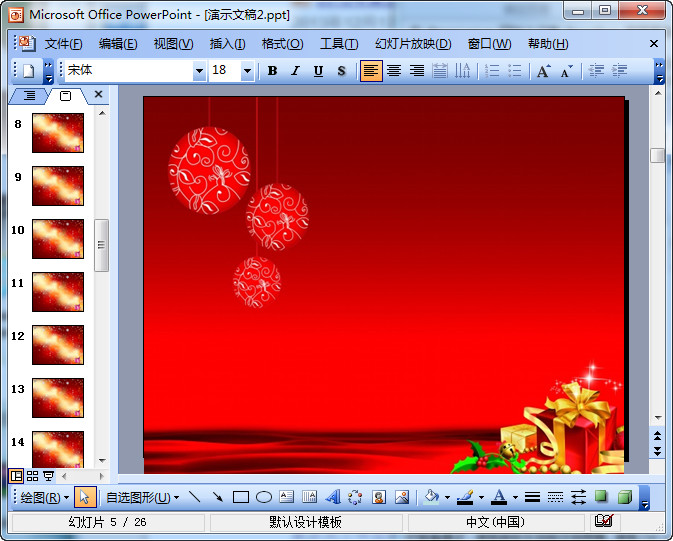Center align the text

394,71
